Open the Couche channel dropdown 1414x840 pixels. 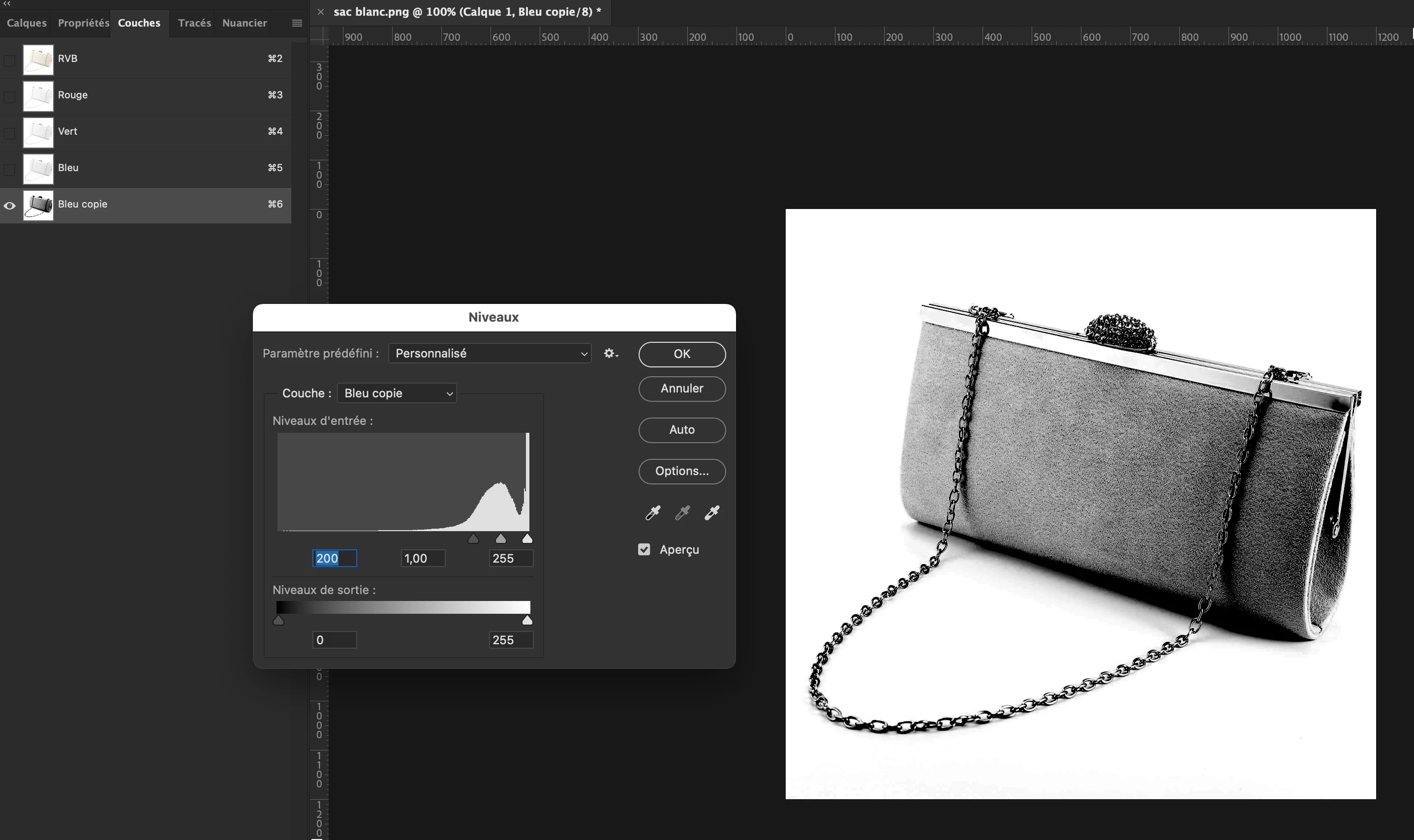point(397,393)
